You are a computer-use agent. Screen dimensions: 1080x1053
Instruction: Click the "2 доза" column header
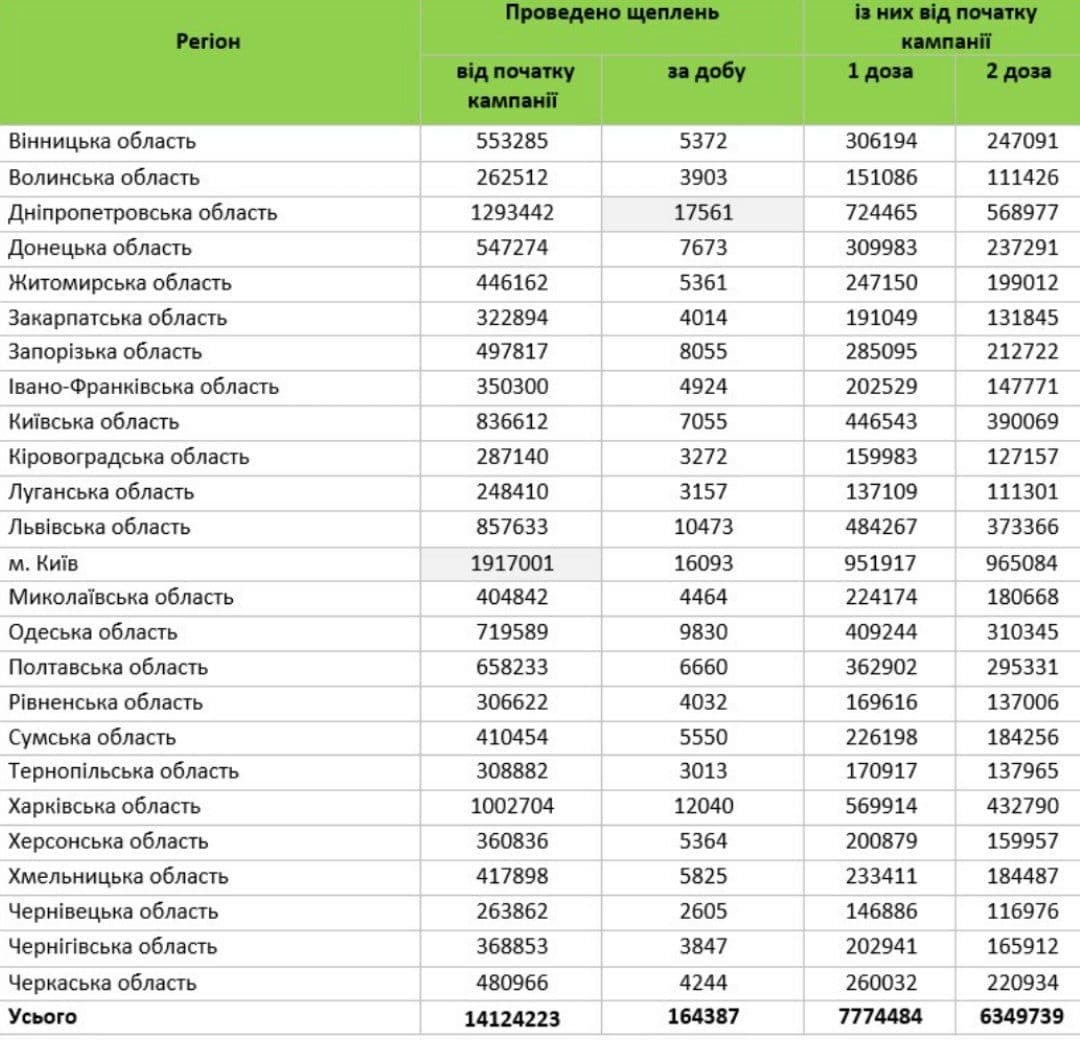tap(1018, 72)
